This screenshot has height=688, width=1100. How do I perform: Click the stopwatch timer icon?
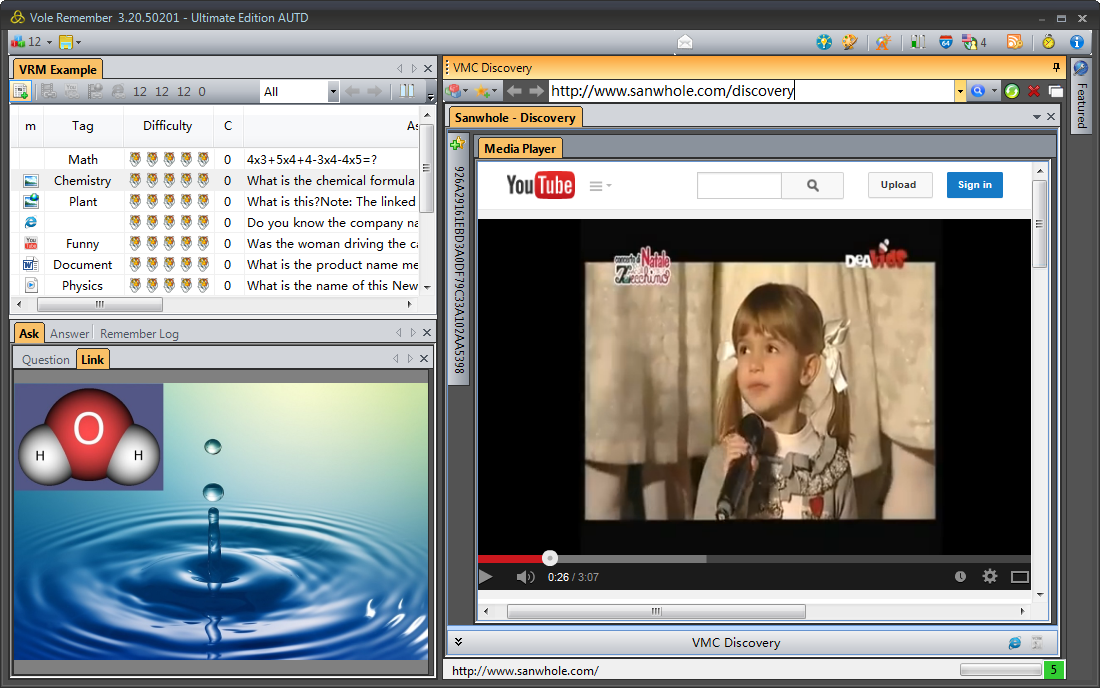(1049, 42)
